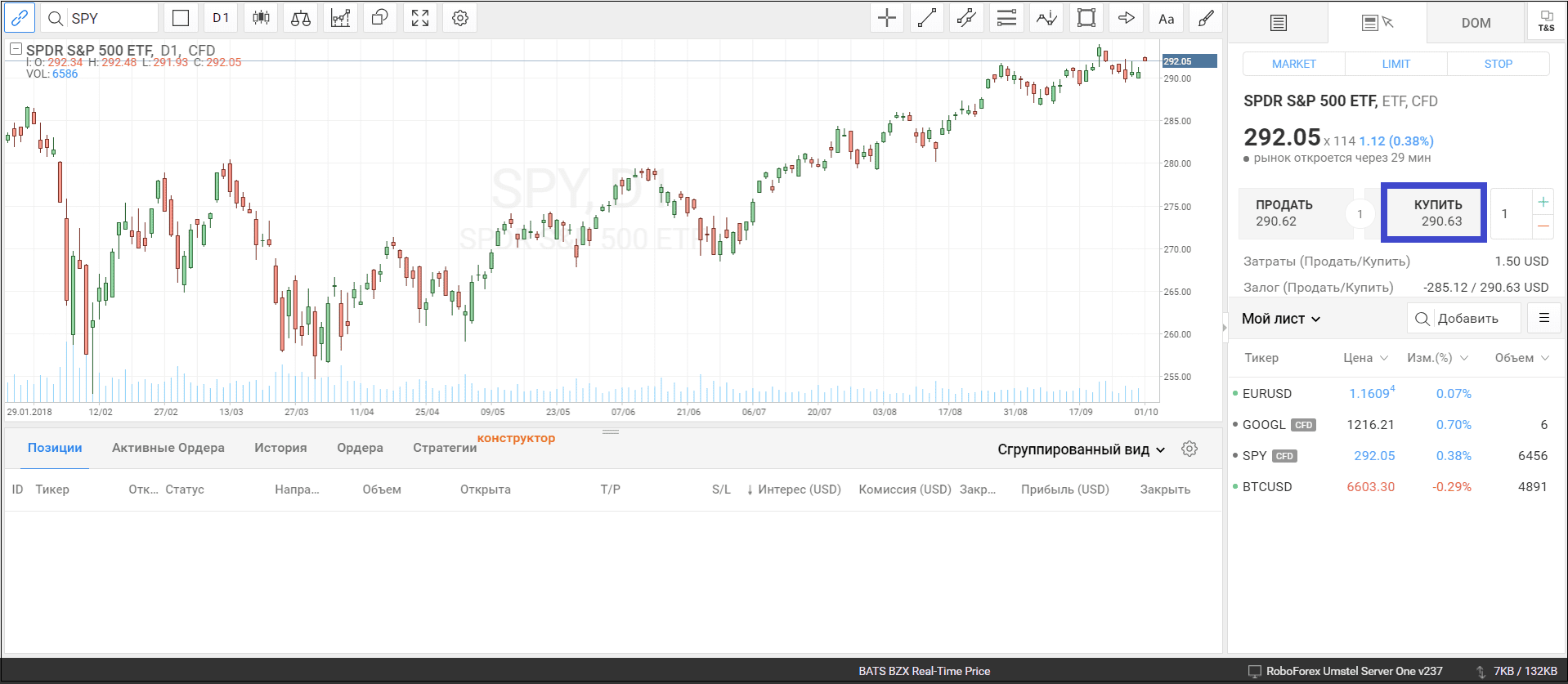The width and height of the screenshot is (1568, 684).
Task: Expand chart to fullscreen
Action: [x=420, y=17]
